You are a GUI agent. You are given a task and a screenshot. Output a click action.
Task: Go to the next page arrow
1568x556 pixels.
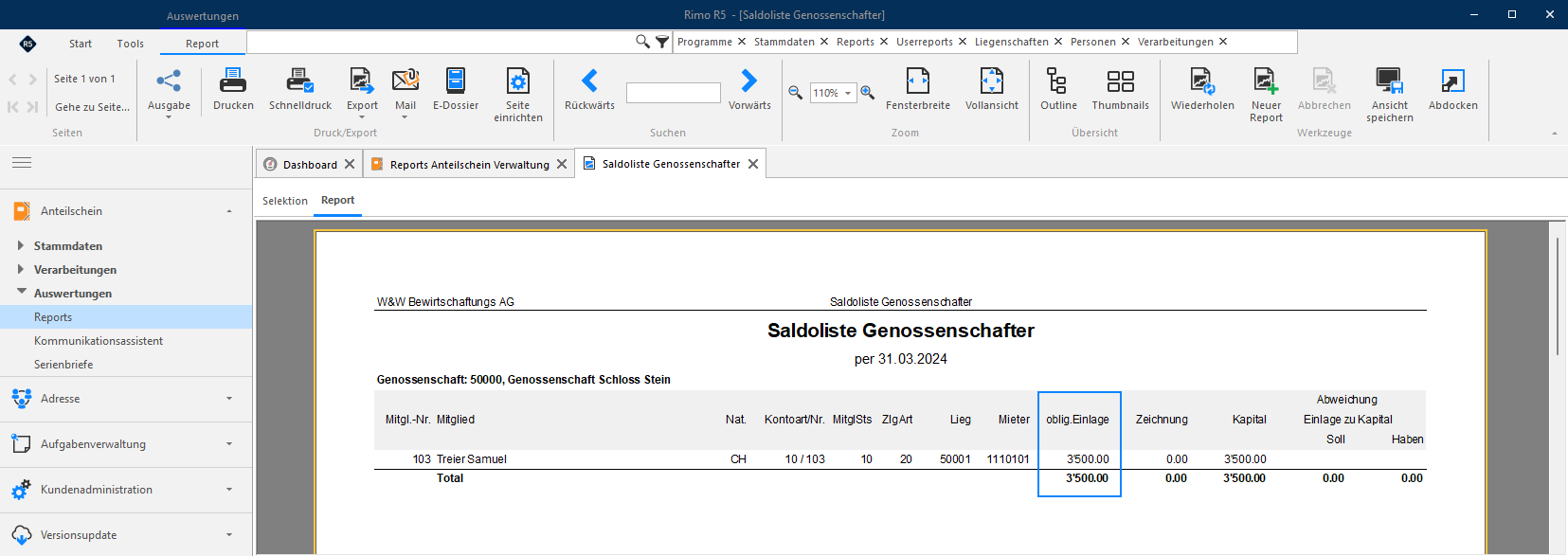33,80
